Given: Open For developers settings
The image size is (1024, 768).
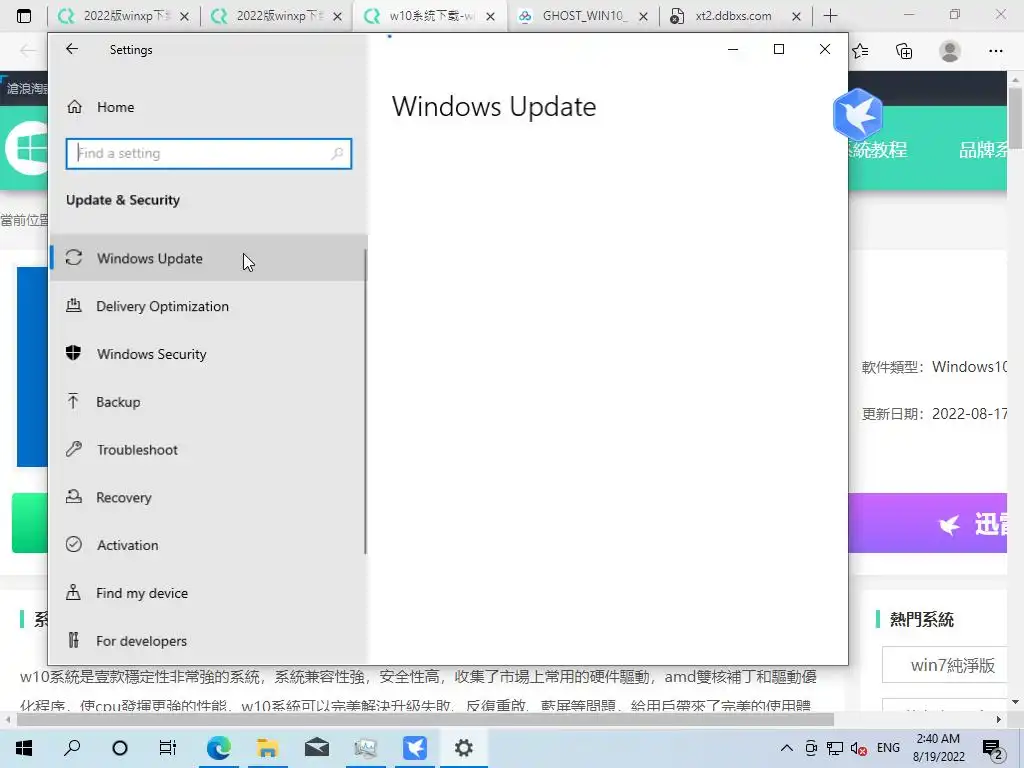Looking at the screenshot, I should (x=208, y=640).
